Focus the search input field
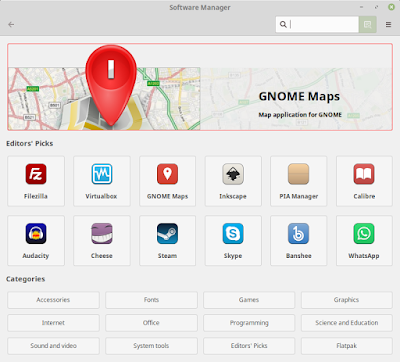This screenshot has width=400, height=362. [x=317, y=24]
